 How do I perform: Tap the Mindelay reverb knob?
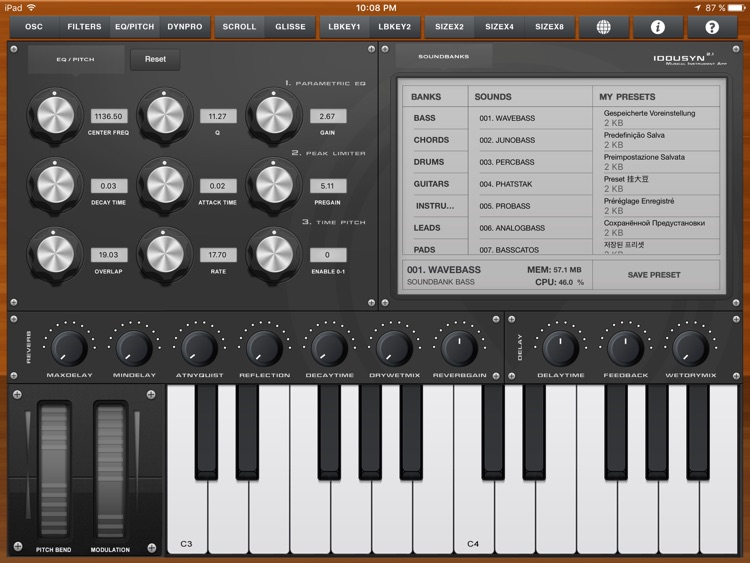(134, 348)
